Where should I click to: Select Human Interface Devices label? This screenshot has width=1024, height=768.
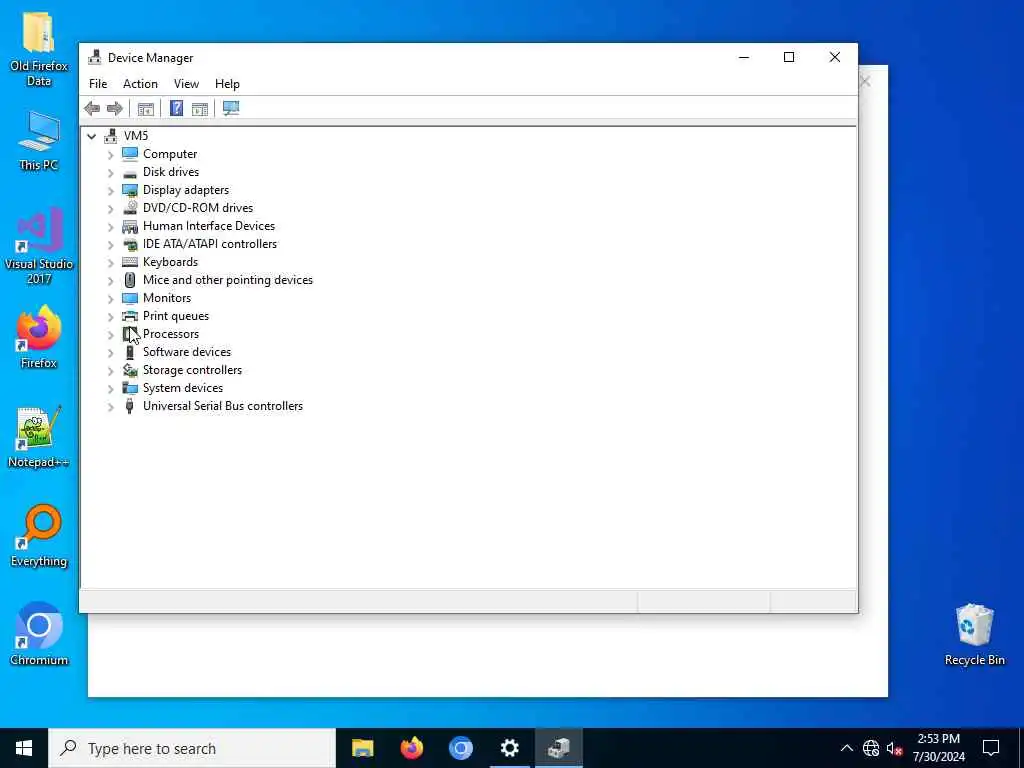click(209, 226)
